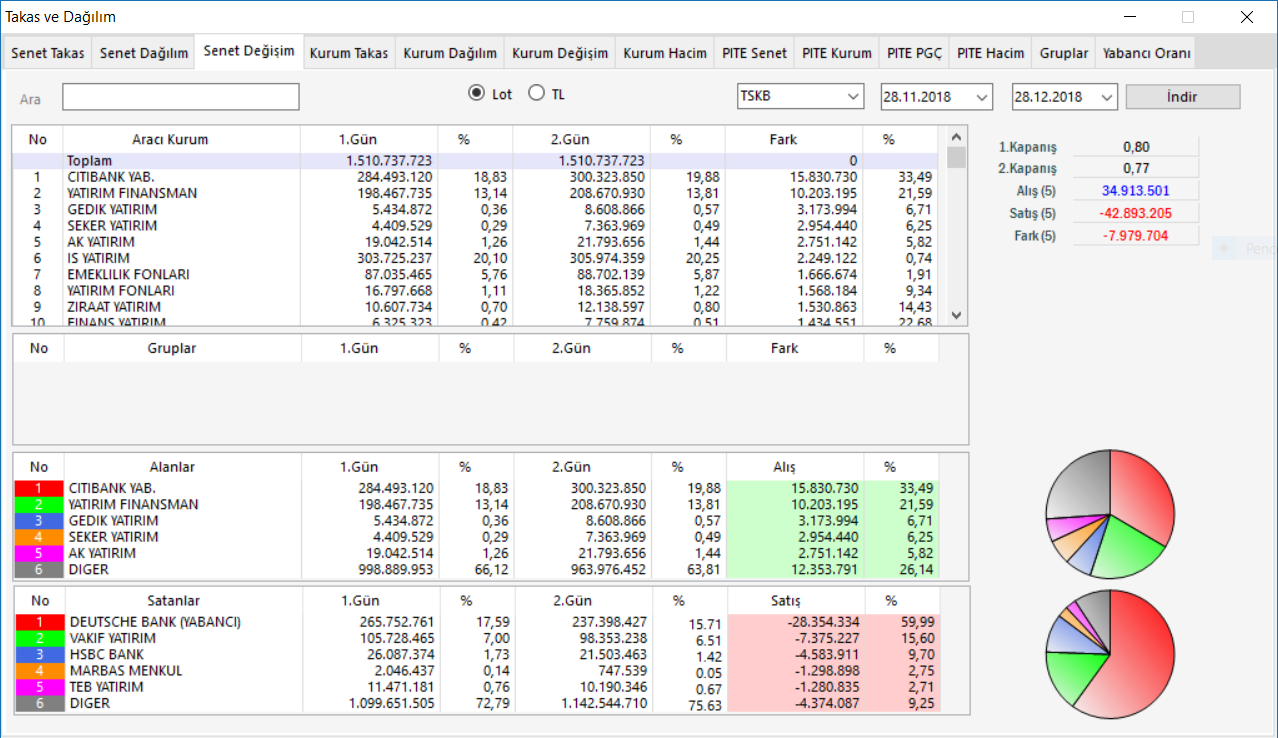Click blue swatch 3 for HSBC BANK seller
The width and height of the screenshot is (1278, 738).
pyautogui.click(x=38, y=654)
